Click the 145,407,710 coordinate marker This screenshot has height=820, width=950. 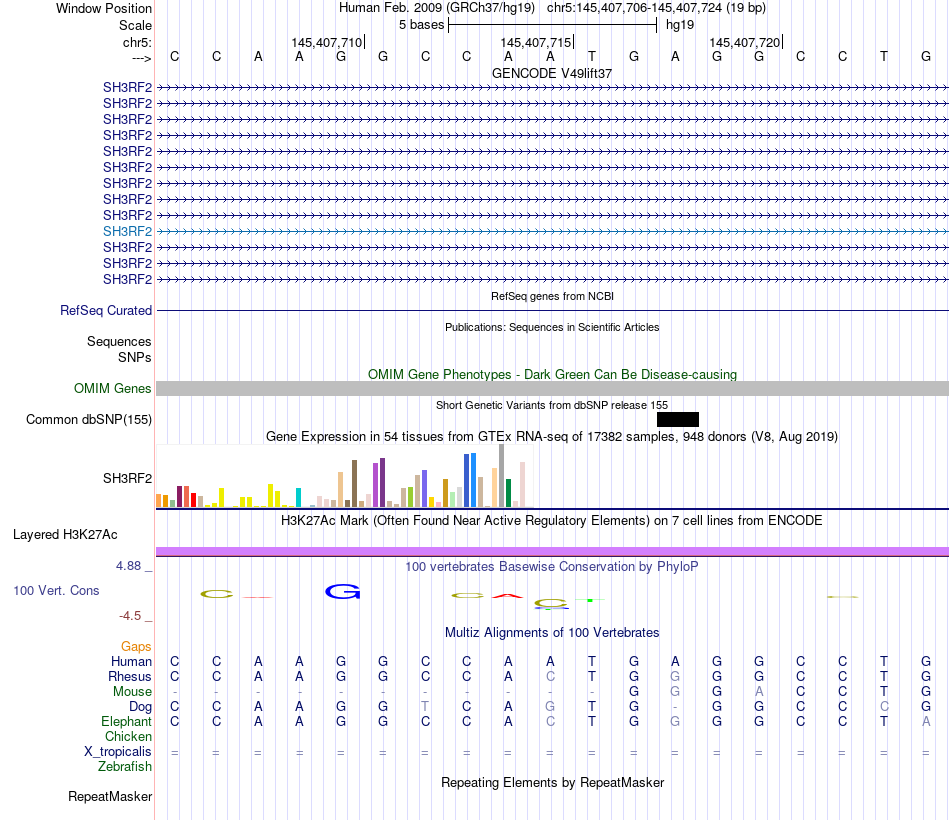327,42
